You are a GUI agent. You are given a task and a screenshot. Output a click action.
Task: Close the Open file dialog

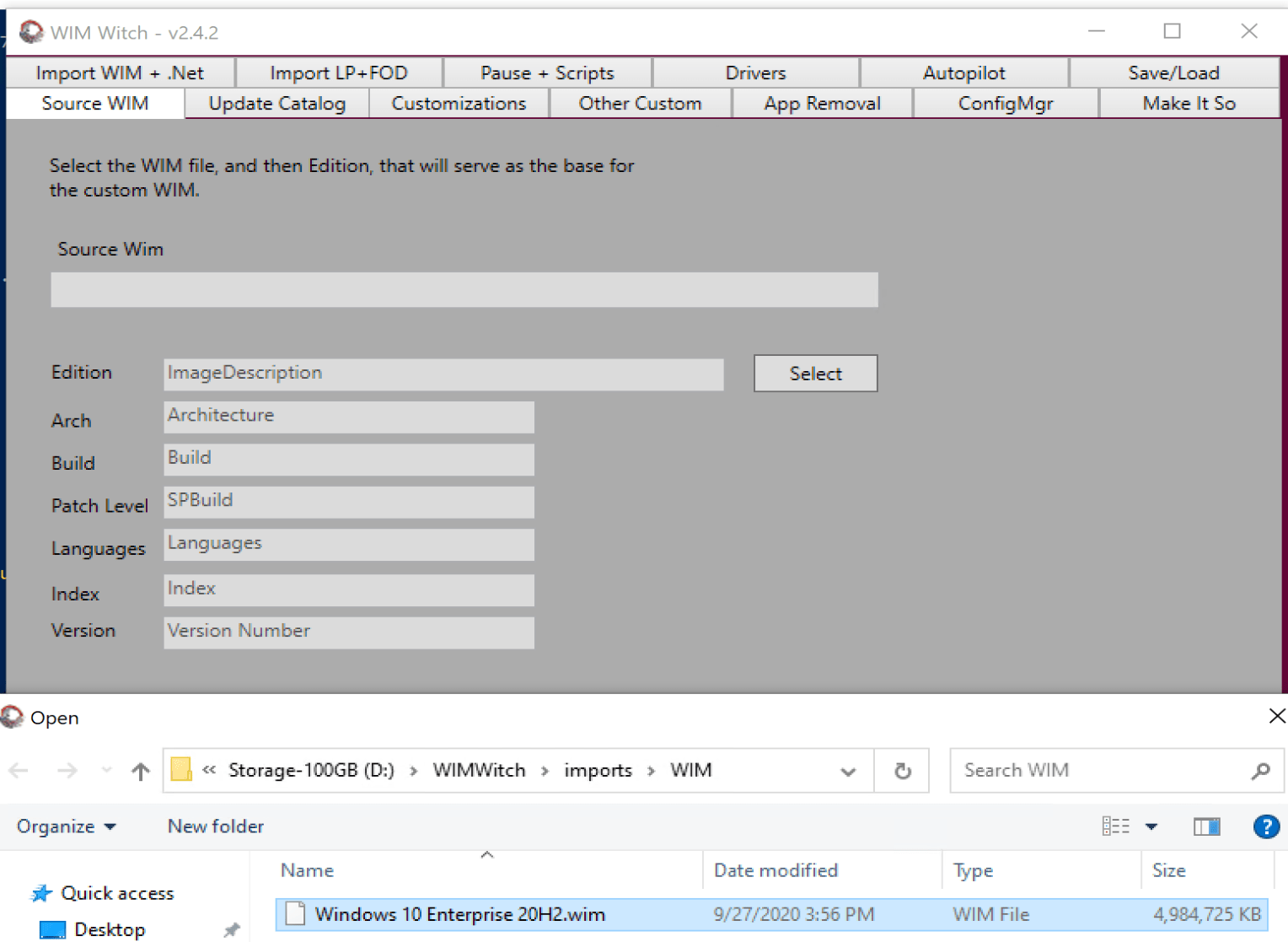tap(1276, 716)
